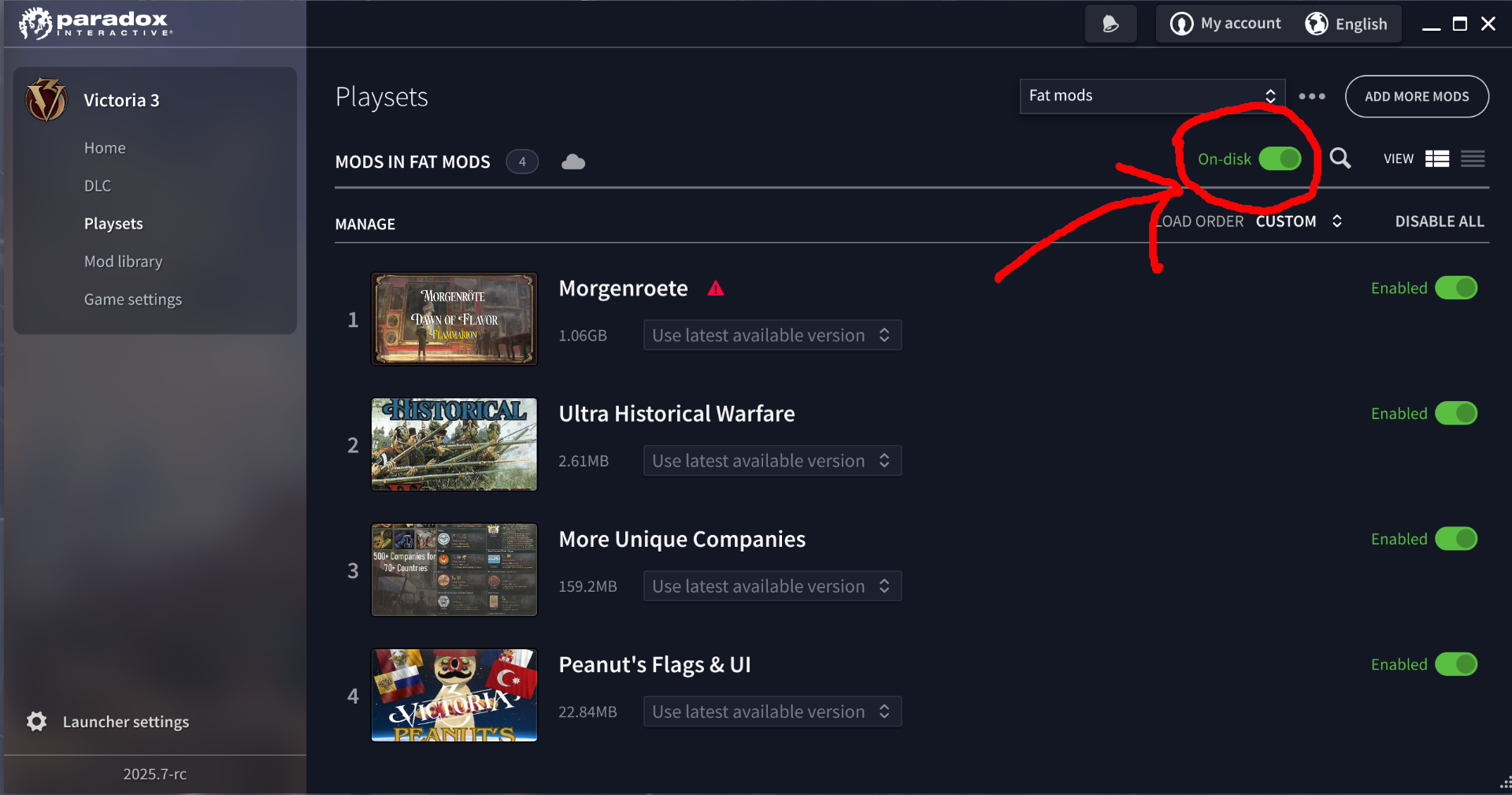Open the mod search magnifier
Image resolution: width=1512 pixels, height=795 pixels.
[x=1340, y=158]
